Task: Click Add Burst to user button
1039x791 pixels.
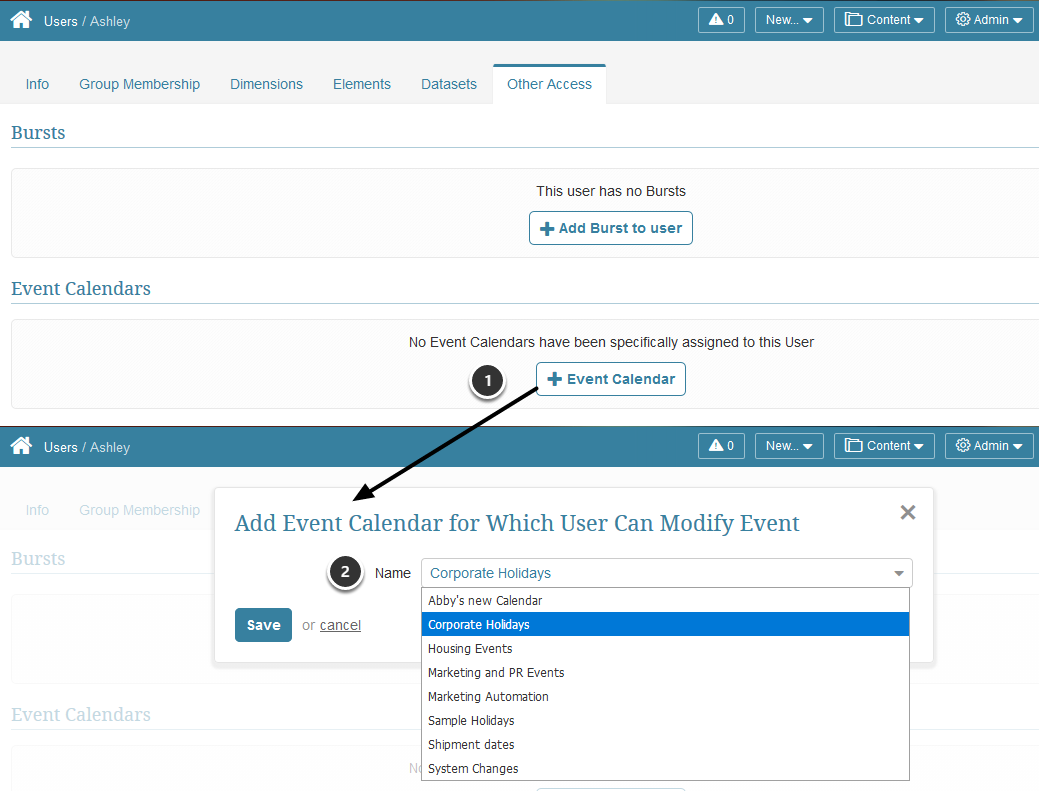Action: pyautogui.click(x=610, y=228)
